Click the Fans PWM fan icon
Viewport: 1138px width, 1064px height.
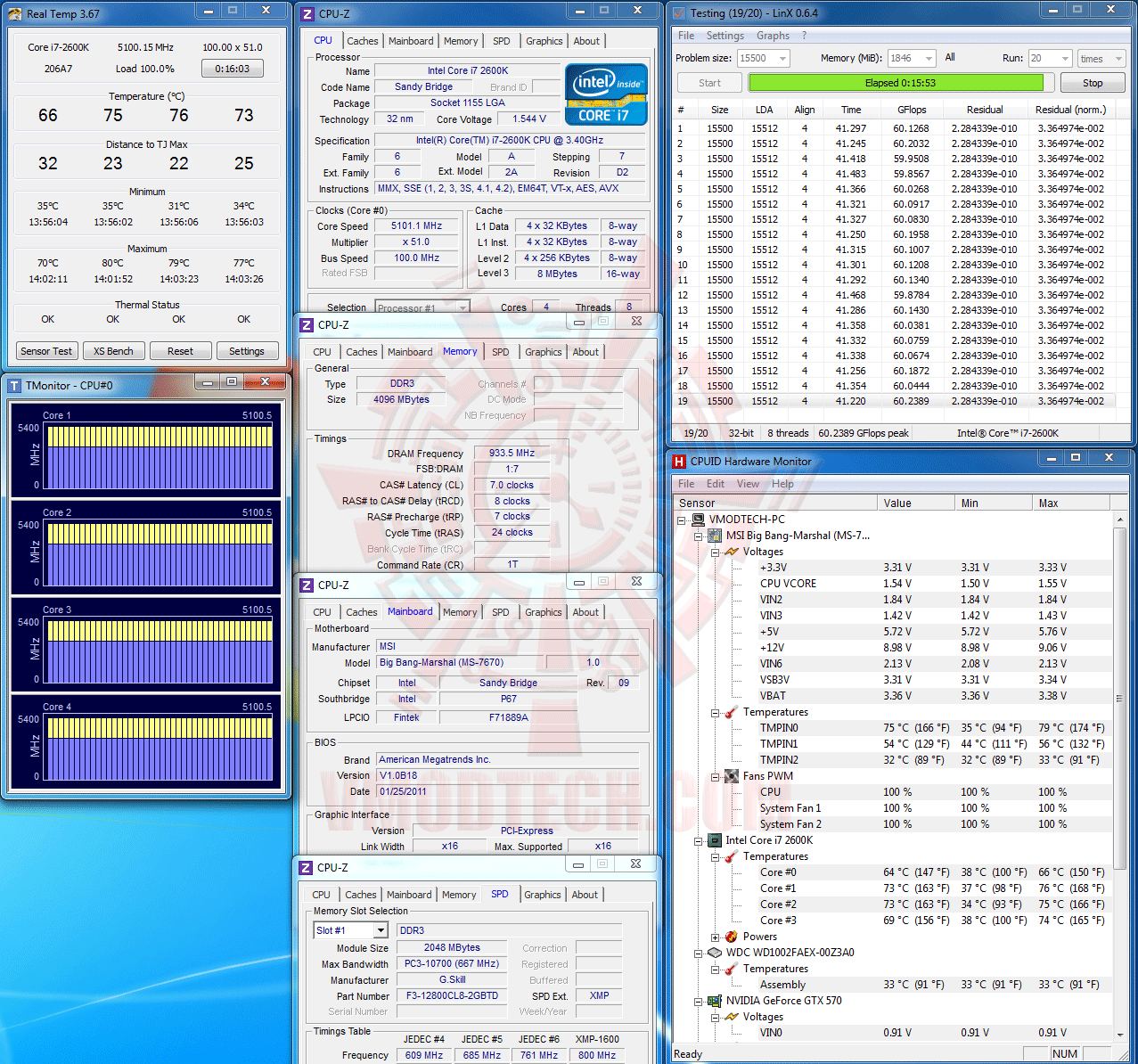pyautogui.click(x=732, y=776)
